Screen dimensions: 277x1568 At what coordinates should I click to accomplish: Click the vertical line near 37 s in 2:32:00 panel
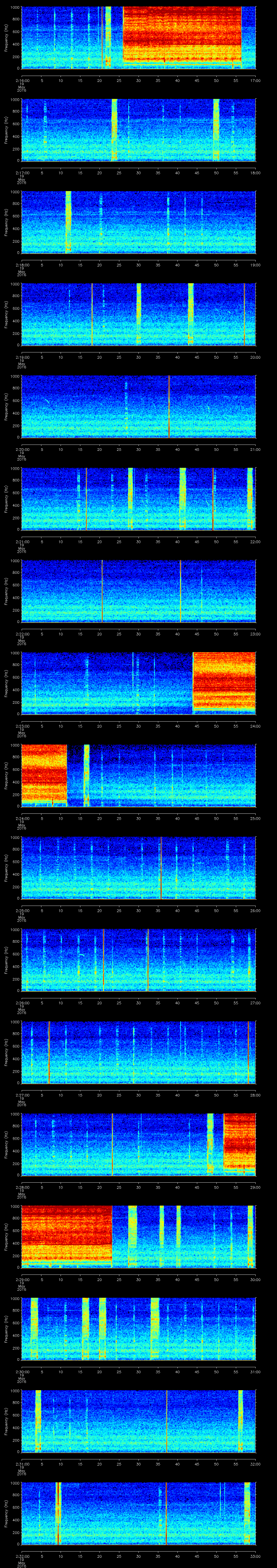point(166,1514)
